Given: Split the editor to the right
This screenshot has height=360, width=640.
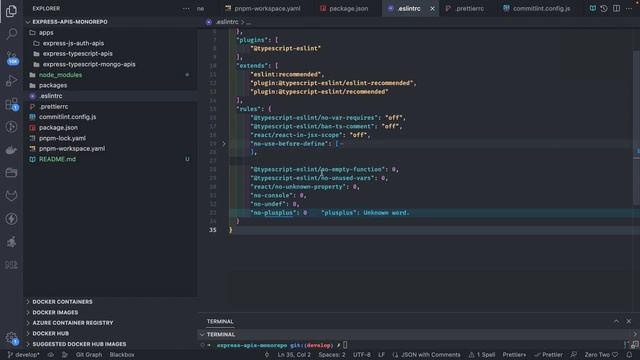Looking at the screenshot, I should click(x=616, y=8).
